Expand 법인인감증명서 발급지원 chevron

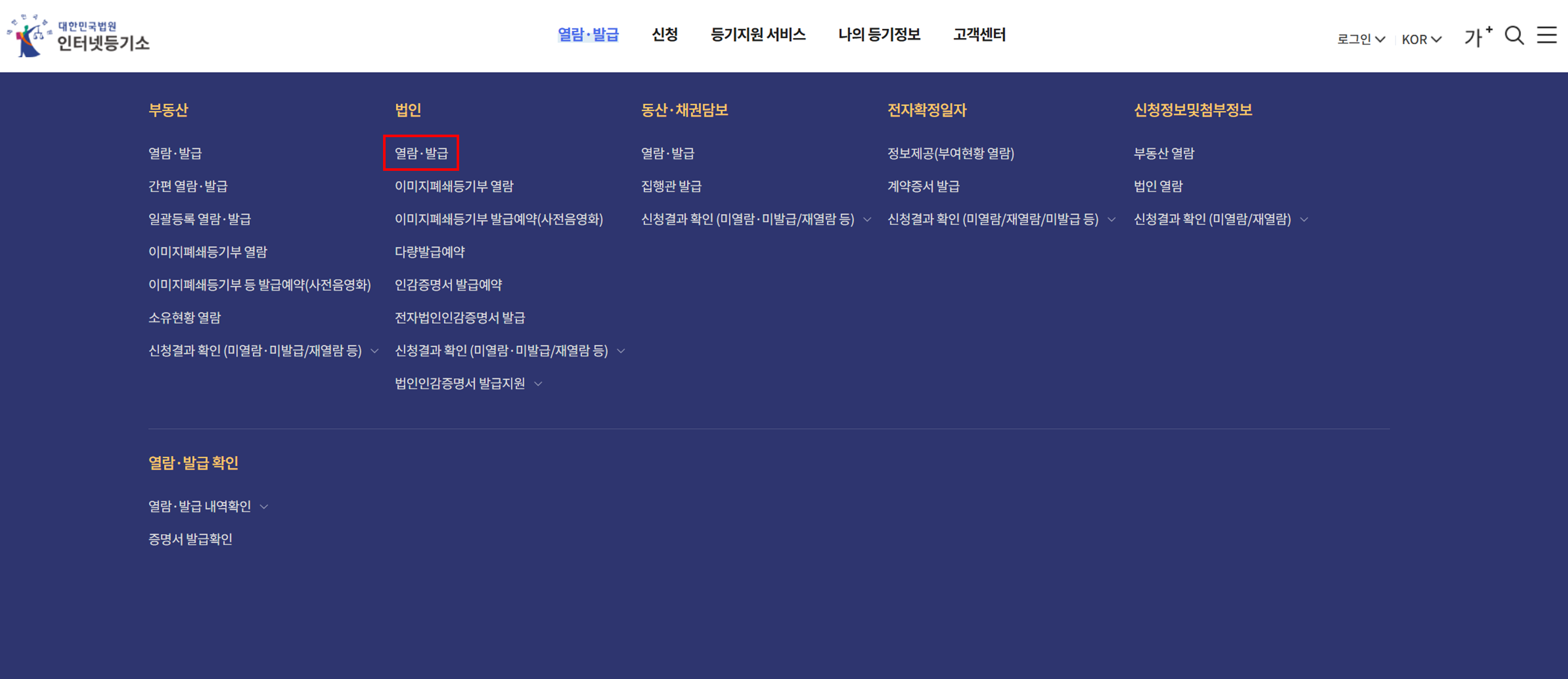click(x=538, y=384)
